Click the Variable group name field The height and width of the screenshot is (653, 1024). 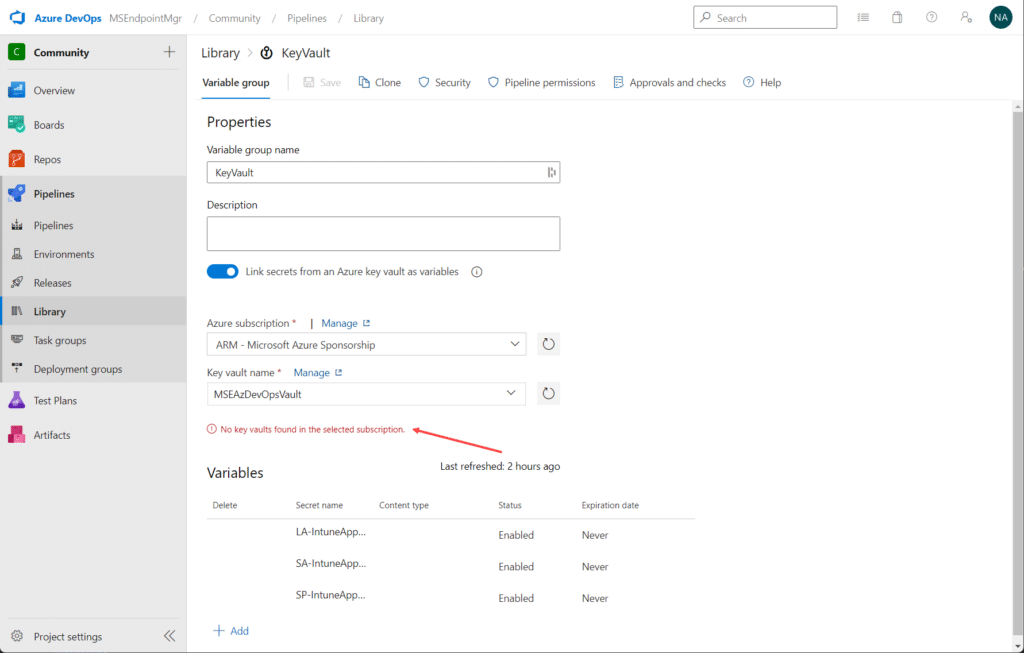click(383, 172)
